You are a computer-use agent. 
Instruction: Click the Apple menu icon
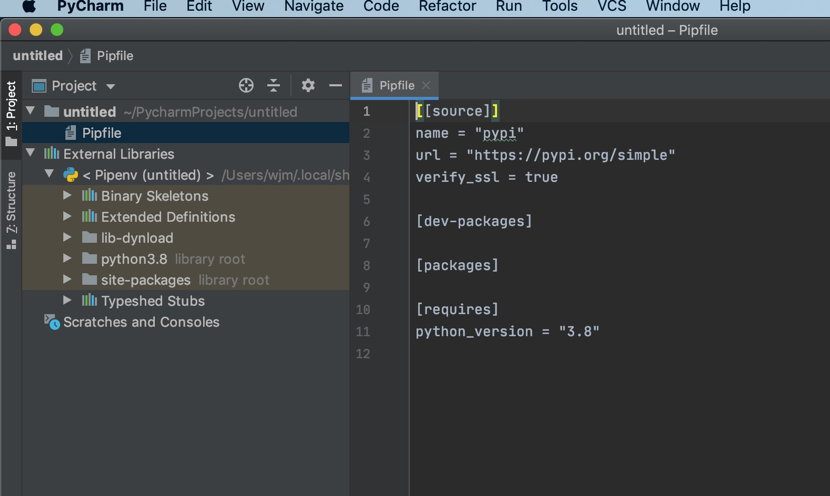coord(29,6)
